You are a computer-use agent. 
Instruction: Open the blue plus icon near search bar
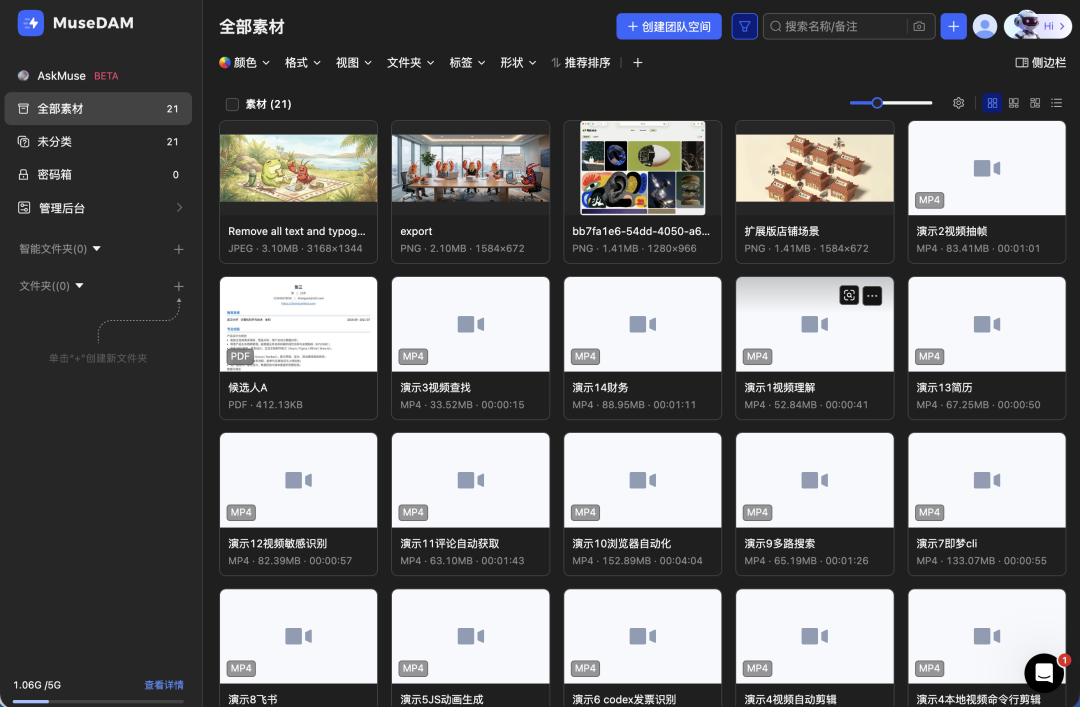[953, 26]
